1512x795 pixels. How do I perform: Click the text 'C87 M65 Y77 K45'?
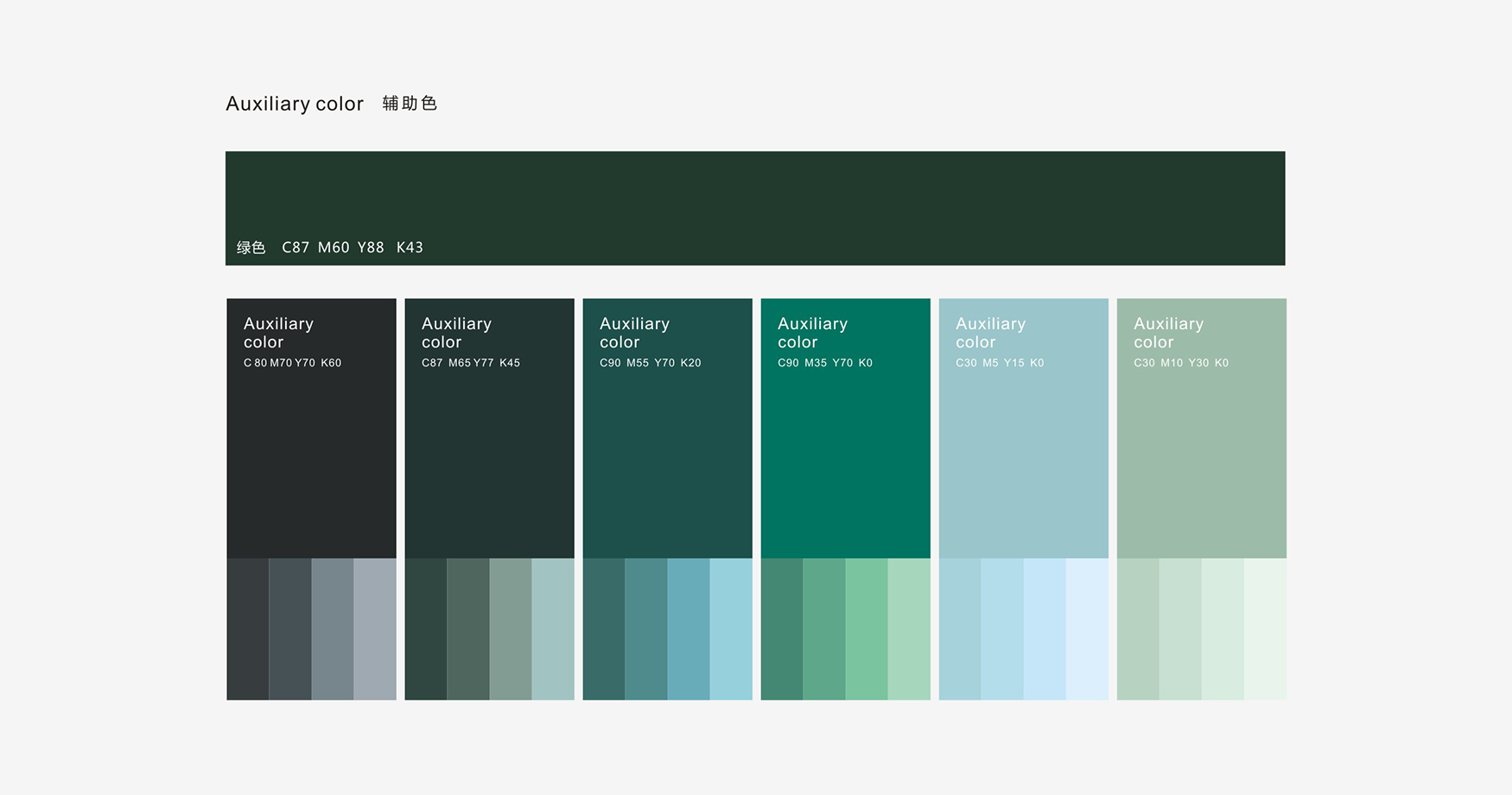tap(471, 363)
